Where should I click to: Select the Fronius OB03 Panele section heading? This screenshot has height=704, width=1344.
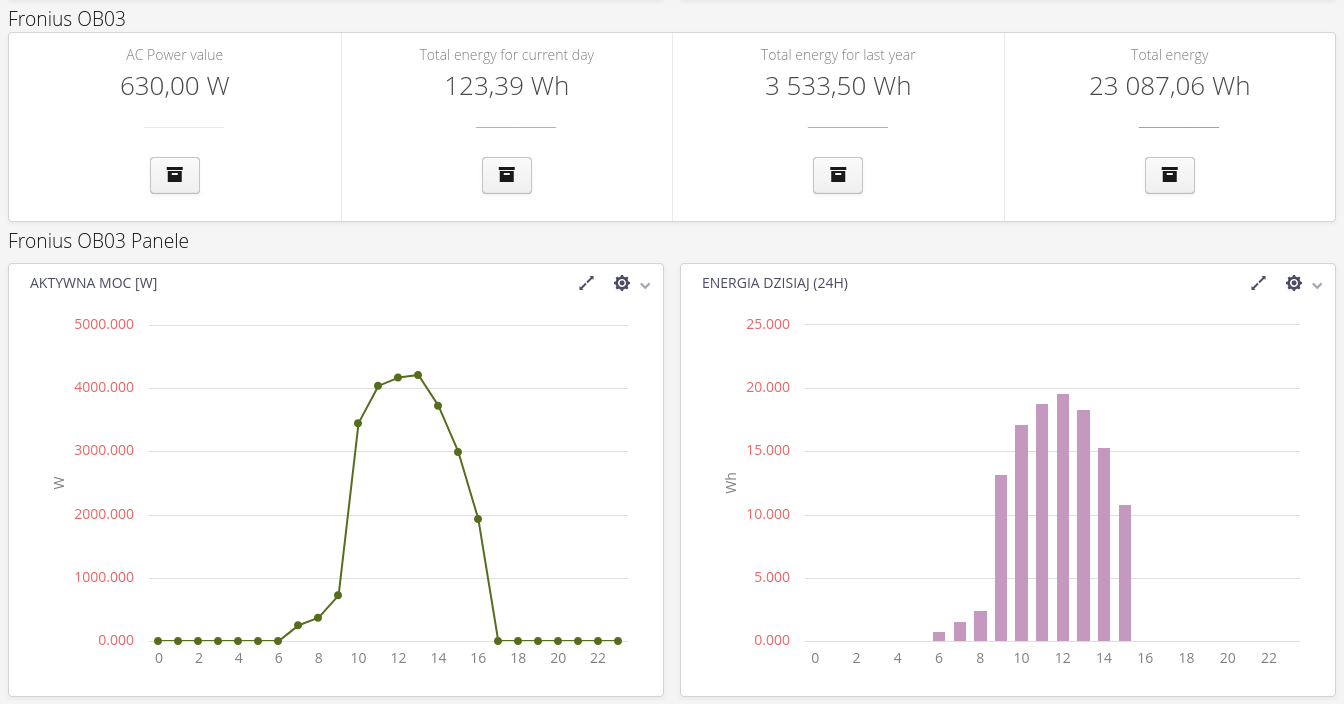98,241
